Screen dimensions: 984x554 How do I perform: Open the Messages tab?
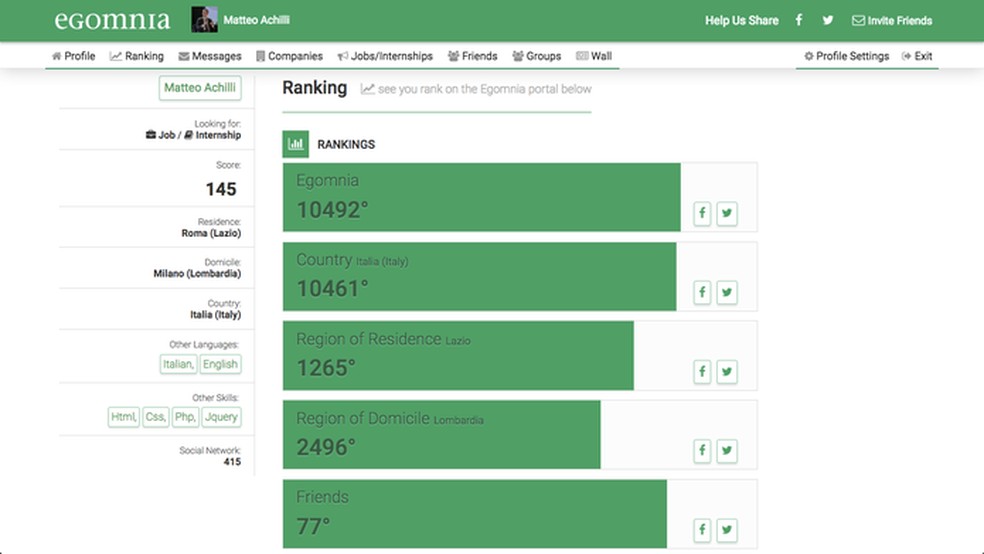(210, 56)
